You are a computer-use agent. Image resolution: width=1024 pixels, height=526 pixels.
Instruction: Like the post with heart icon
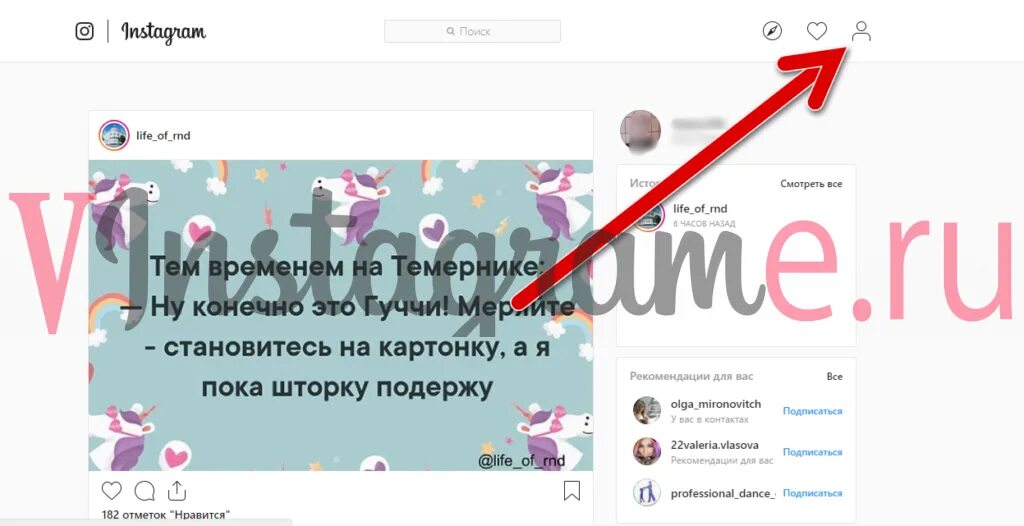pos(112,490)
